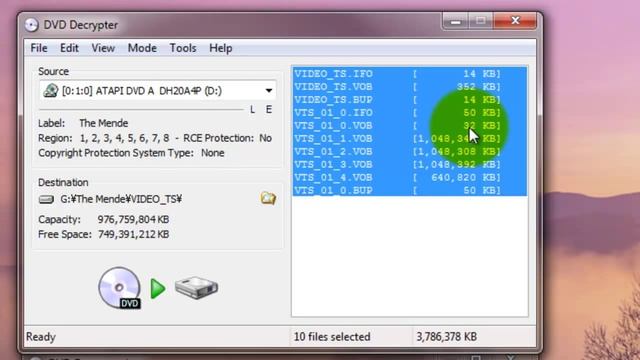Select VTS_01_2.VOB in file list
Viewport: 640px width, 360px height.
pyautogui.click(x=409, y=151)
